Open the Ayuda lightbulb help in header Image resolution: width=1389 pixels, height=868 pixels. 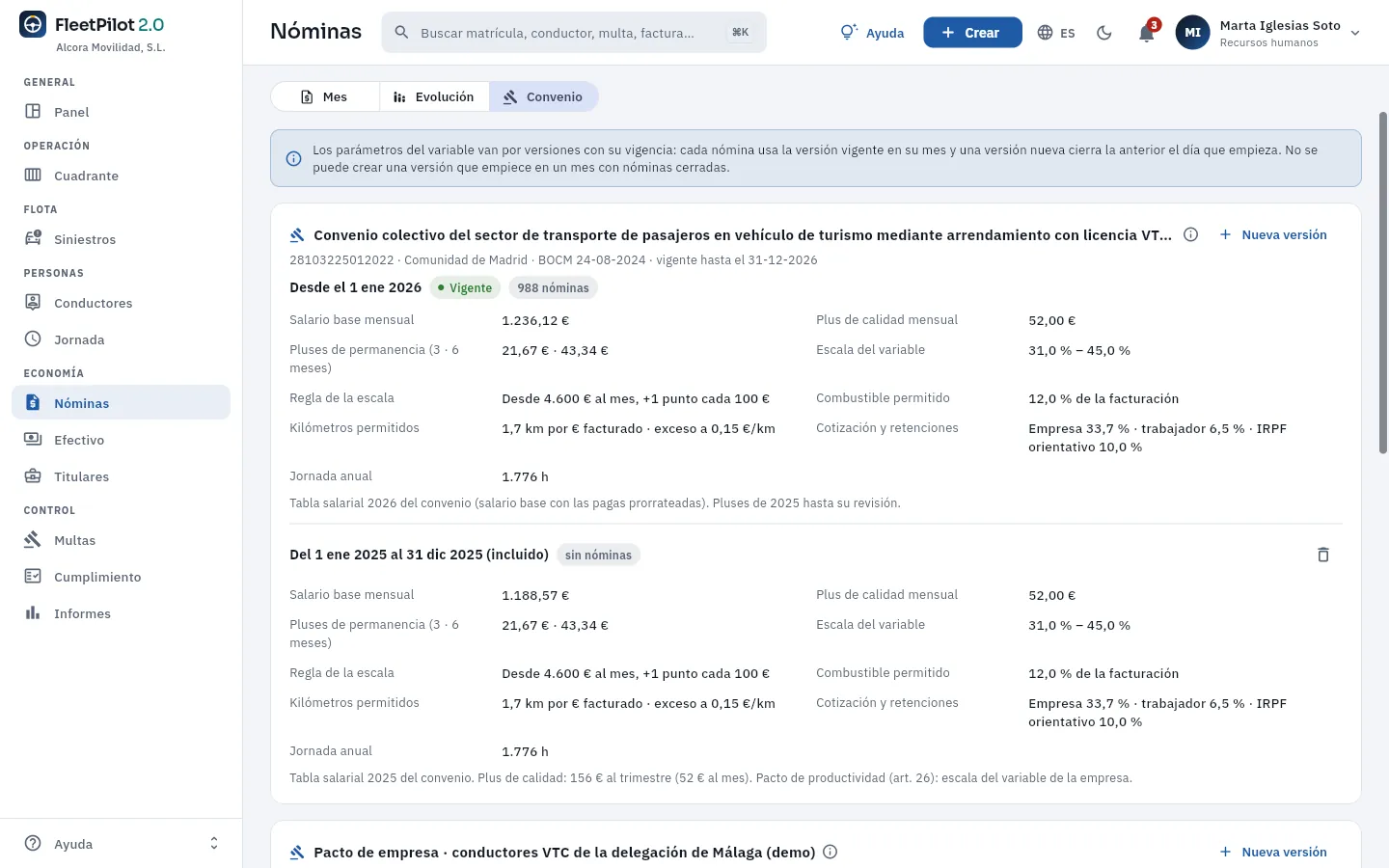(872, 33)
